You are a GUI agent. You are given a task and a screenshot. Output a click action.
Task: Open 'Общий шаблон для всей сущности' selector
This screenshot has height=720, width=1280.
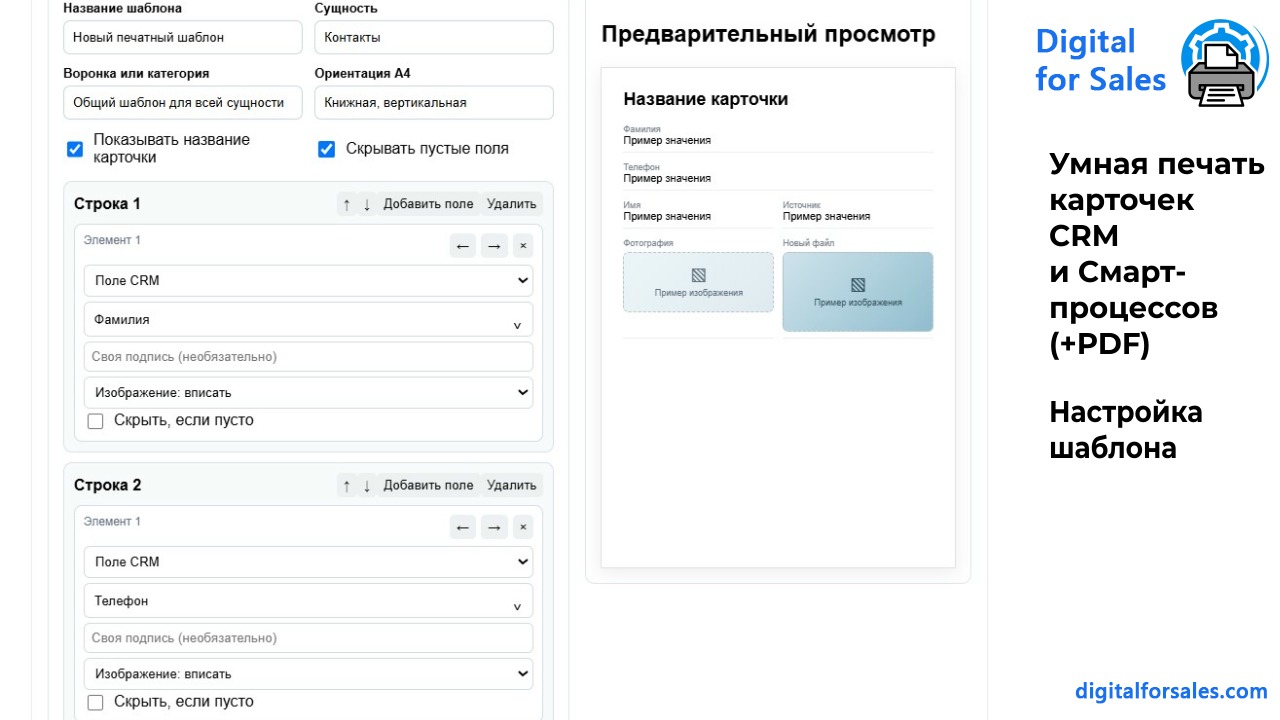pos(182,102)
